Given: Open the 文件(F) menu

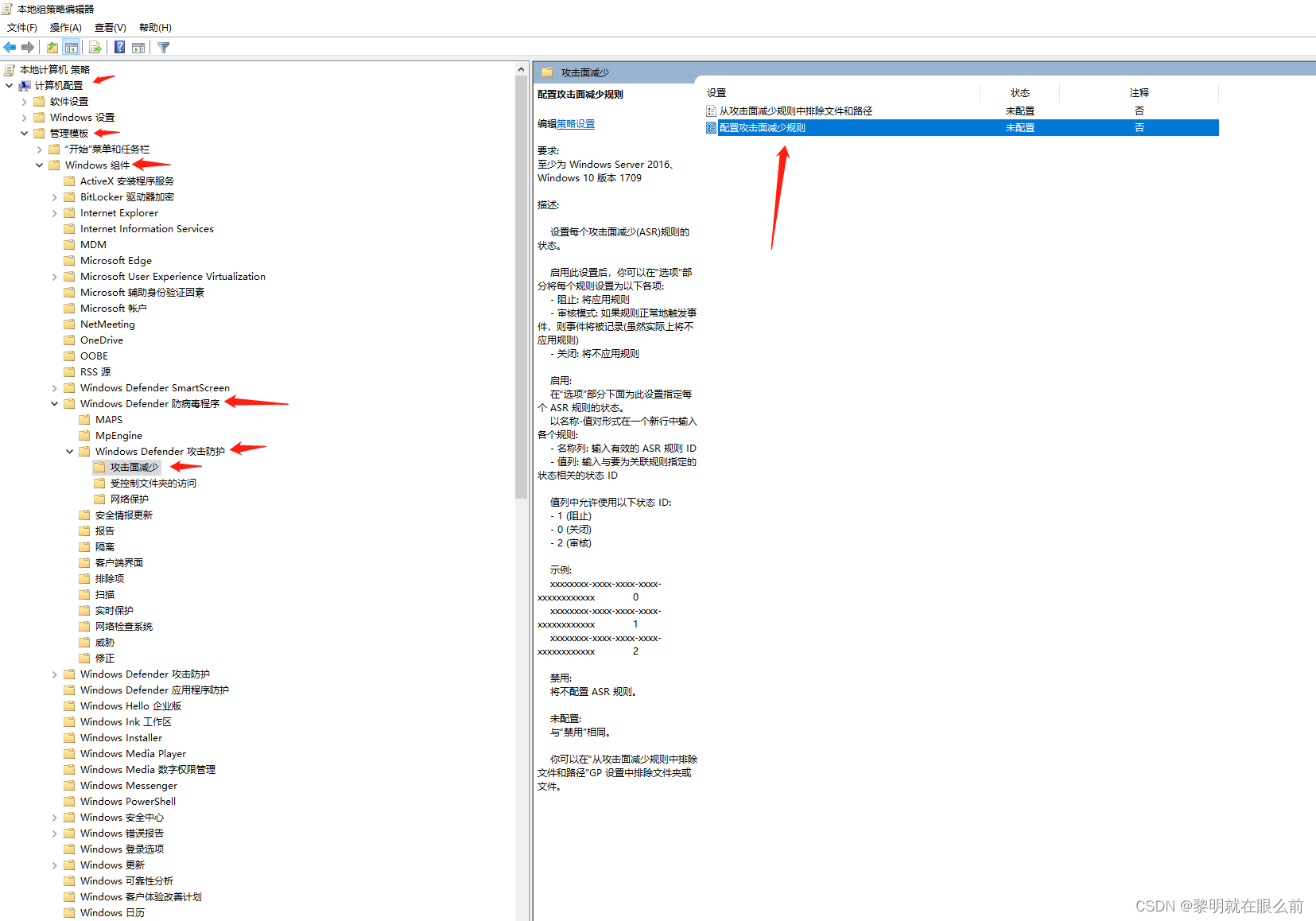Looking at the screenshot, I should click(x=22, y=28).
